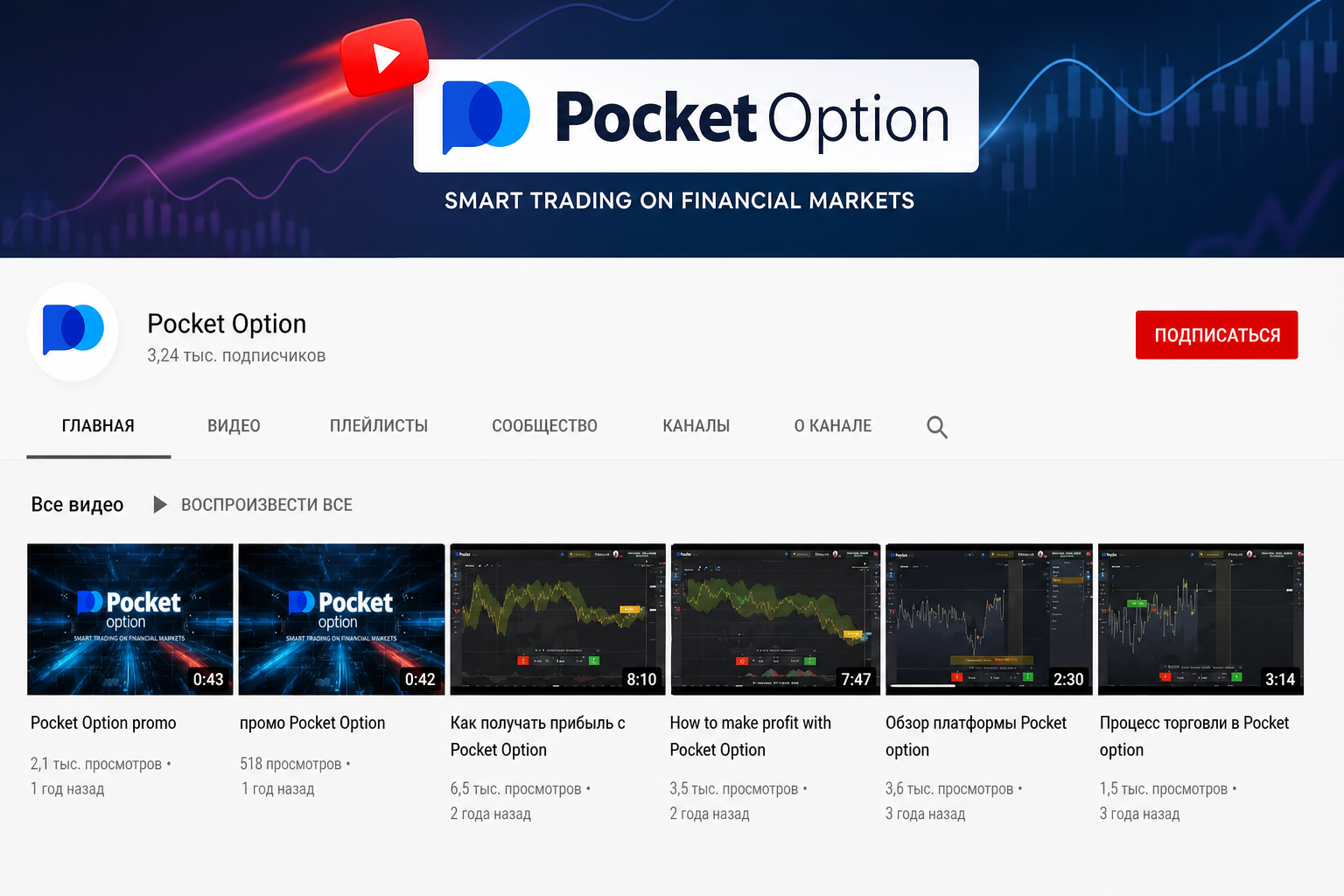The image size is (1344, 896).
Task: Select the КАНАЛЫ tab
Action: click(x=696, y=426)
